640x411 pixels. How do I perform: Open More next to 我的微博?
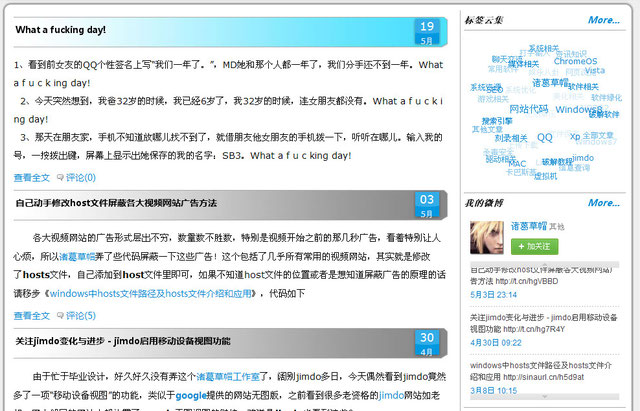click(x=604, y=203)
